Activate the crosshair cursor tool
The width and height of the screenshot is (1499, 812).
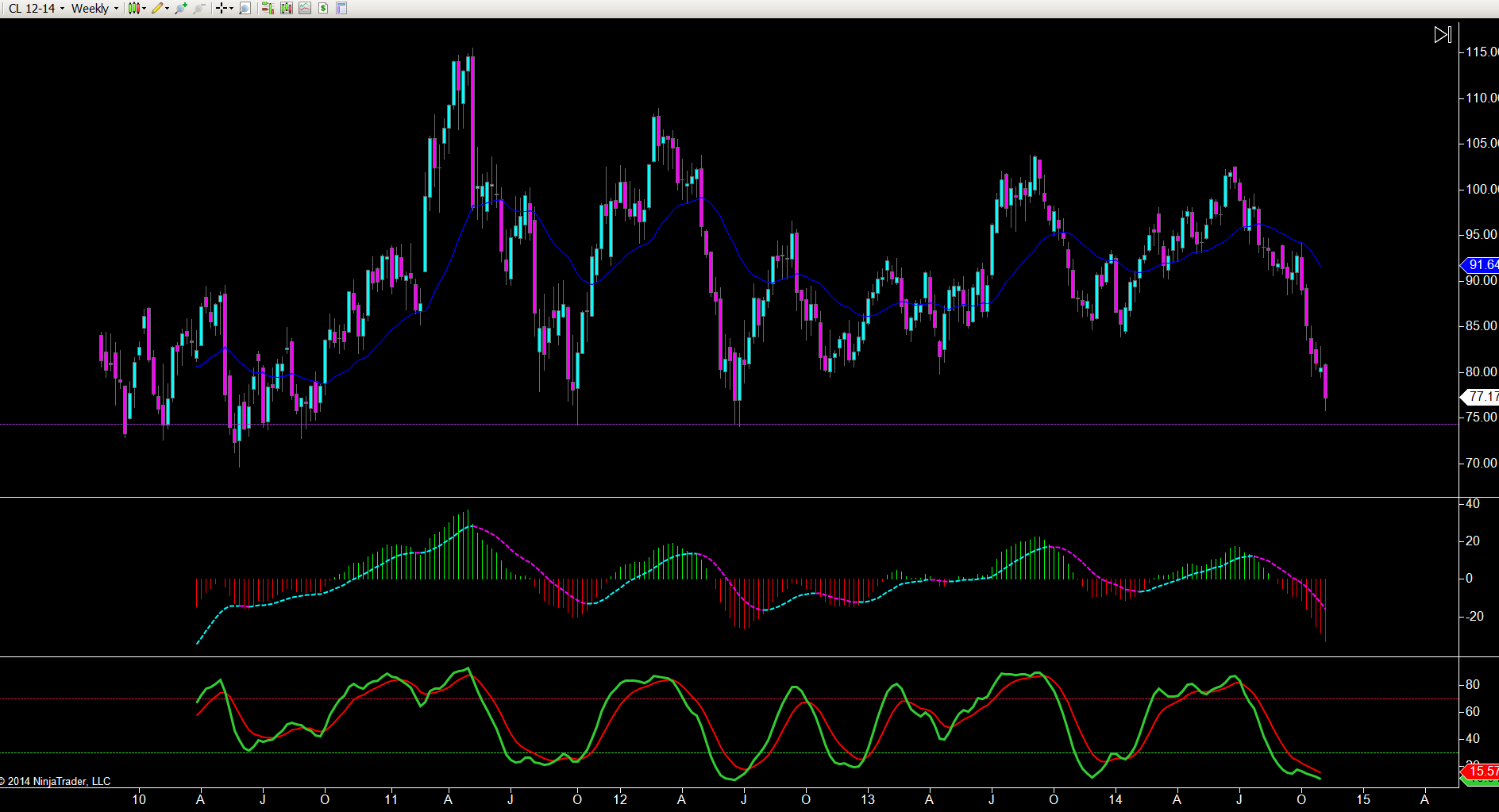(222, 8)
